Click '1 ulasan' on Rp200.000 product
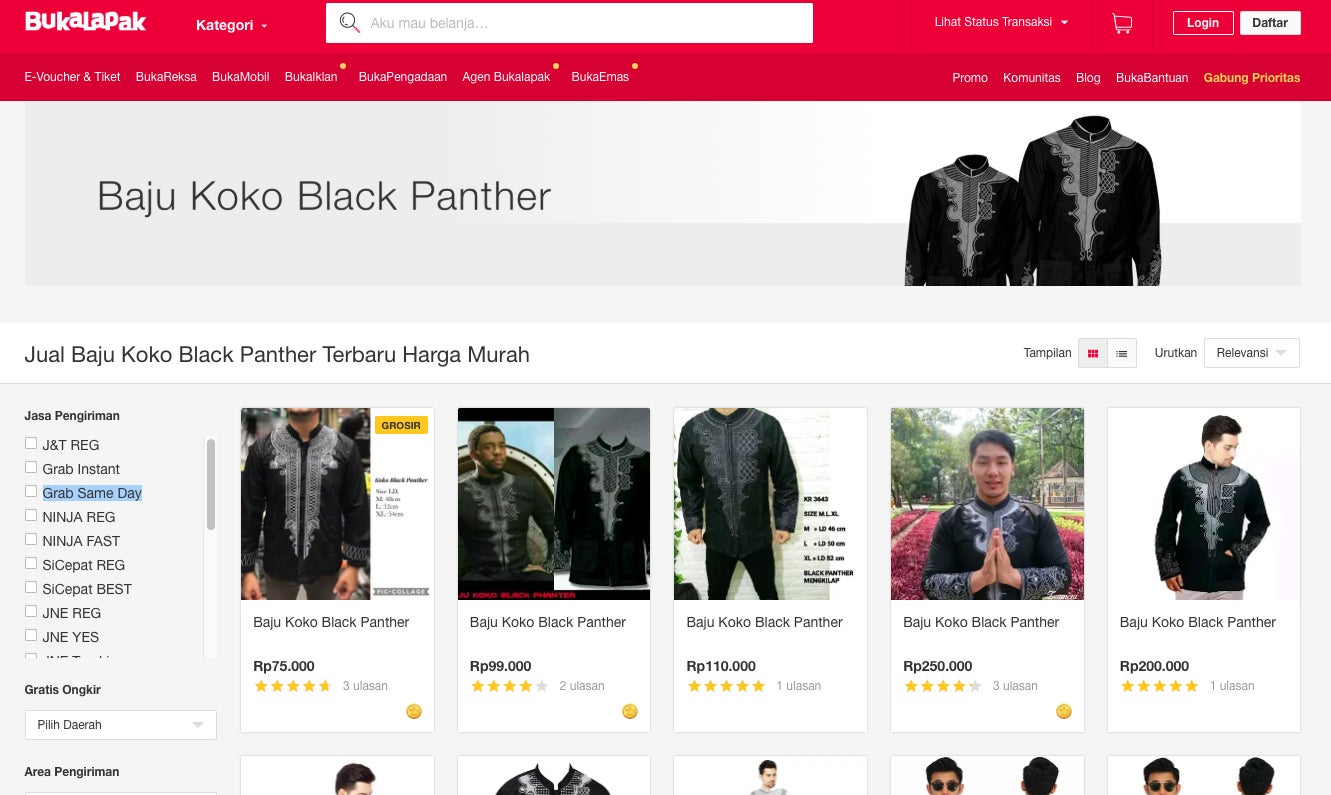1331x795 pixels. [1232, 686]
